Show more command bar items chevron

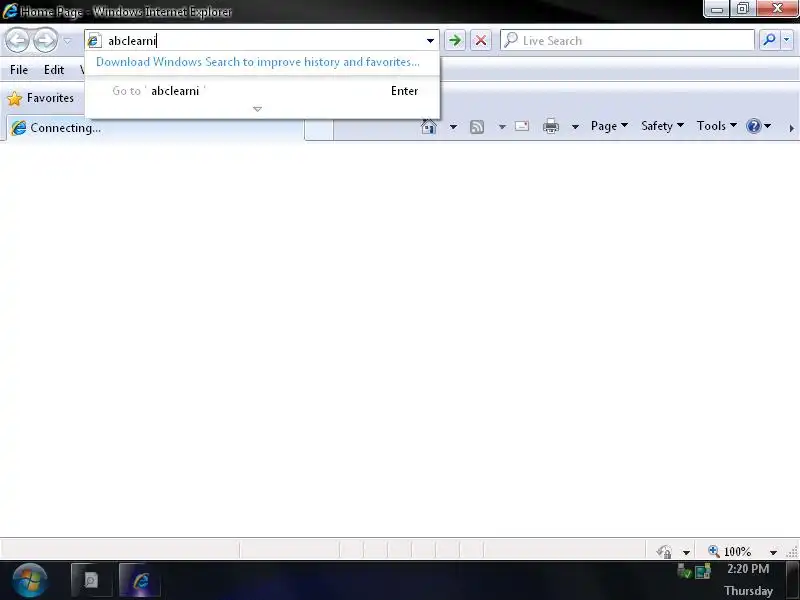(791, 128)
